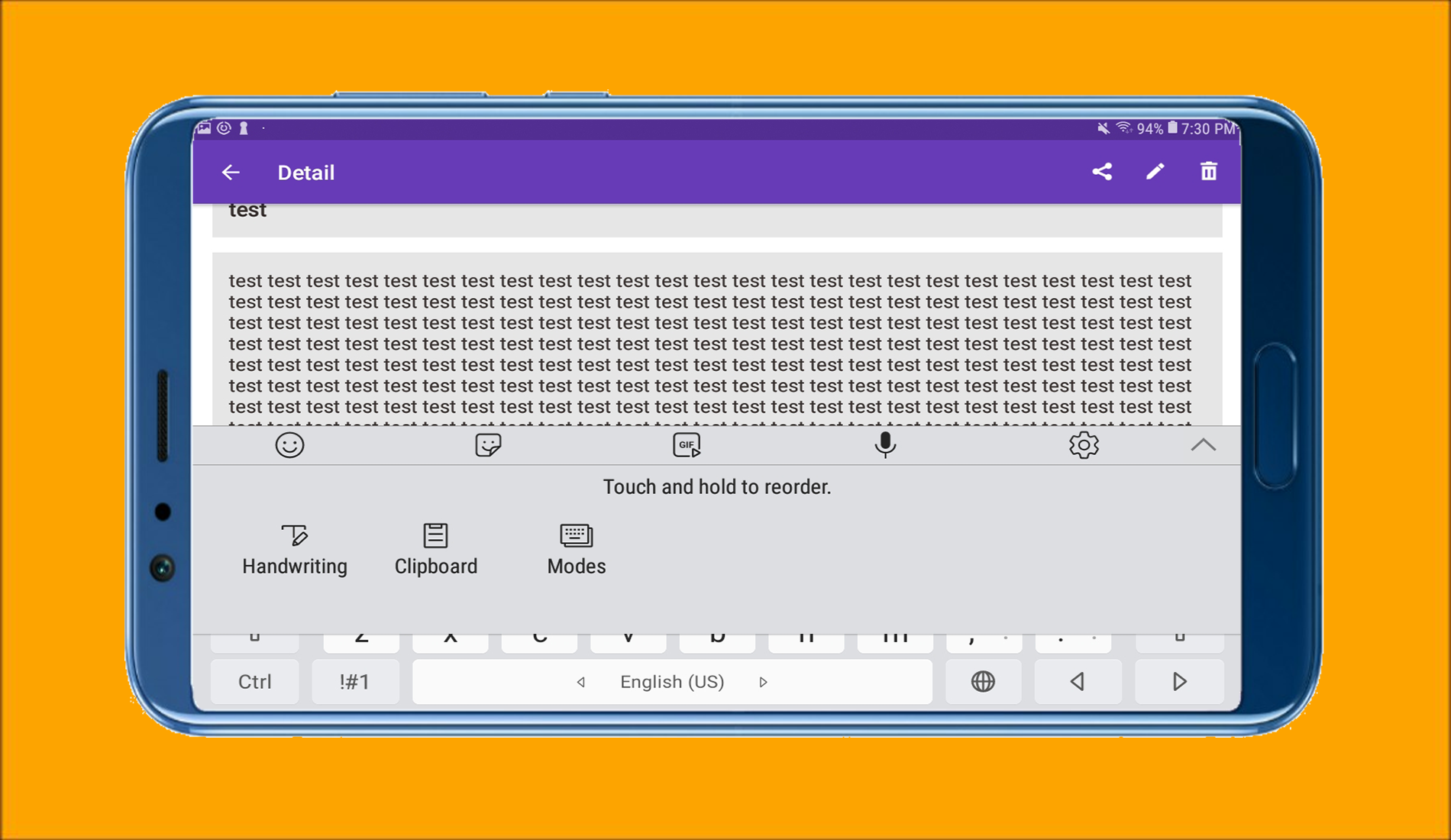
Task: Delete the note with the trash icon
Action: pyautogui.click(x=1208, y=172)
